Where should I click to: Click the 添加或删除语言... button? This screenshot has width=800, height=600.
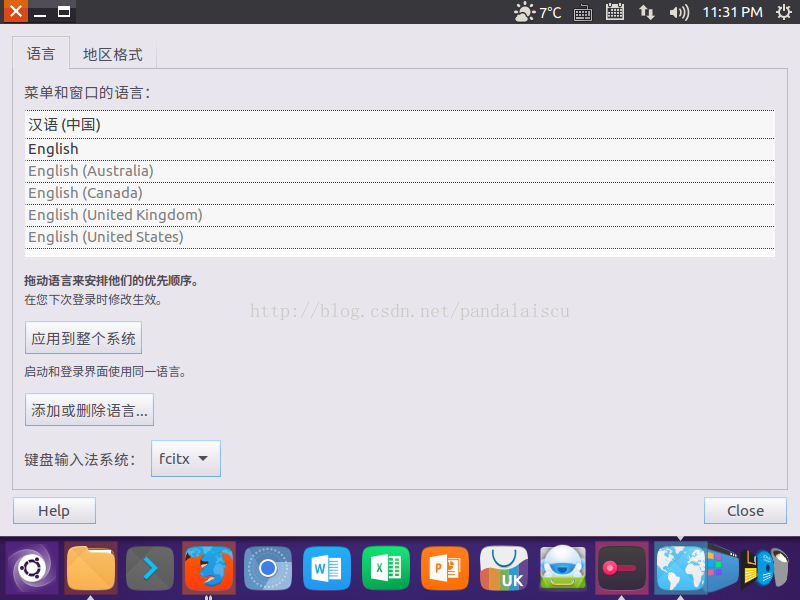pos(89,410)
